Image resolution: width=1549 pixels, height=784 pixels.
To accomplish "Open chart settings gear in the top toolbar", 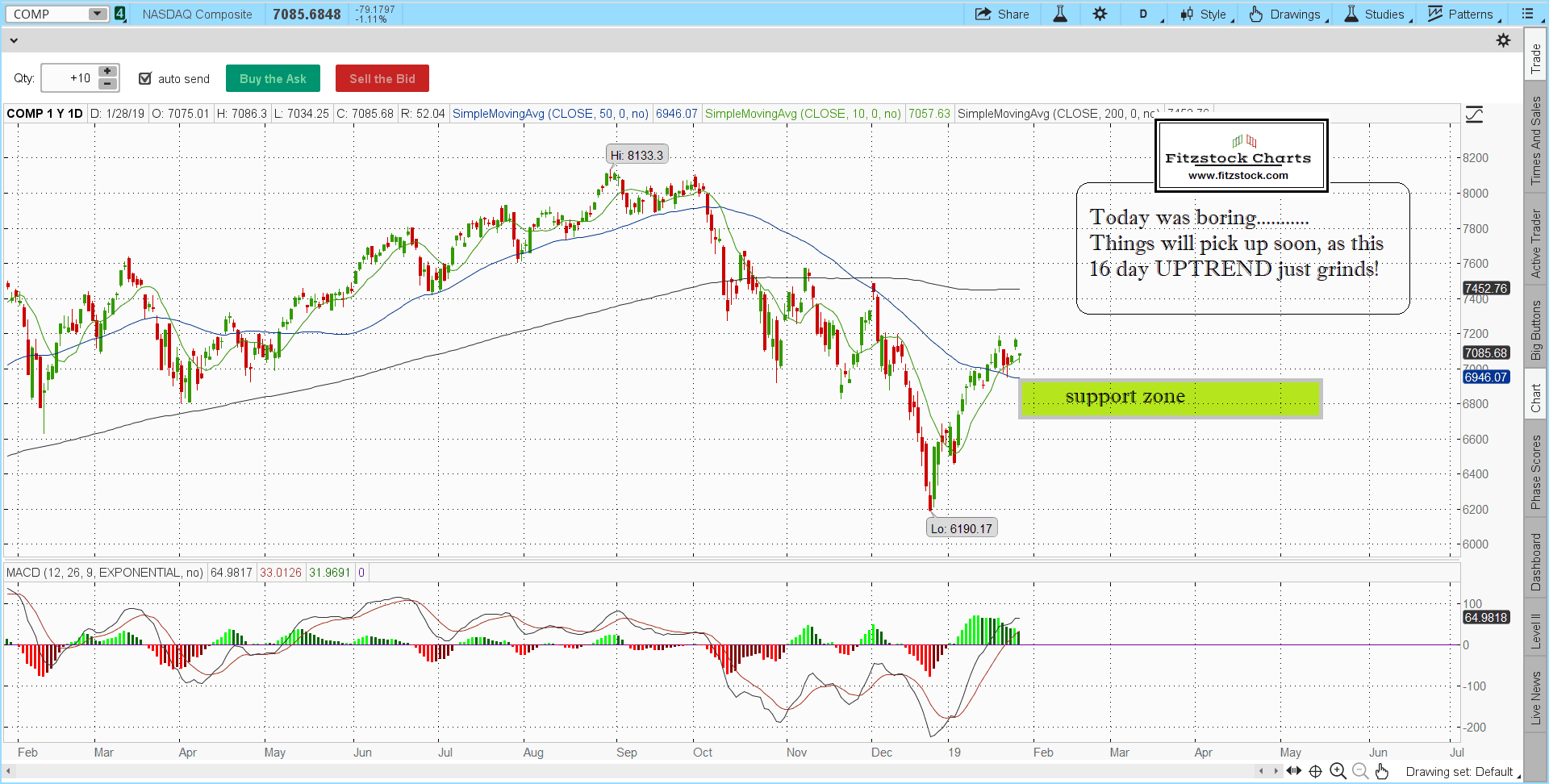I will pos(1100,14).
